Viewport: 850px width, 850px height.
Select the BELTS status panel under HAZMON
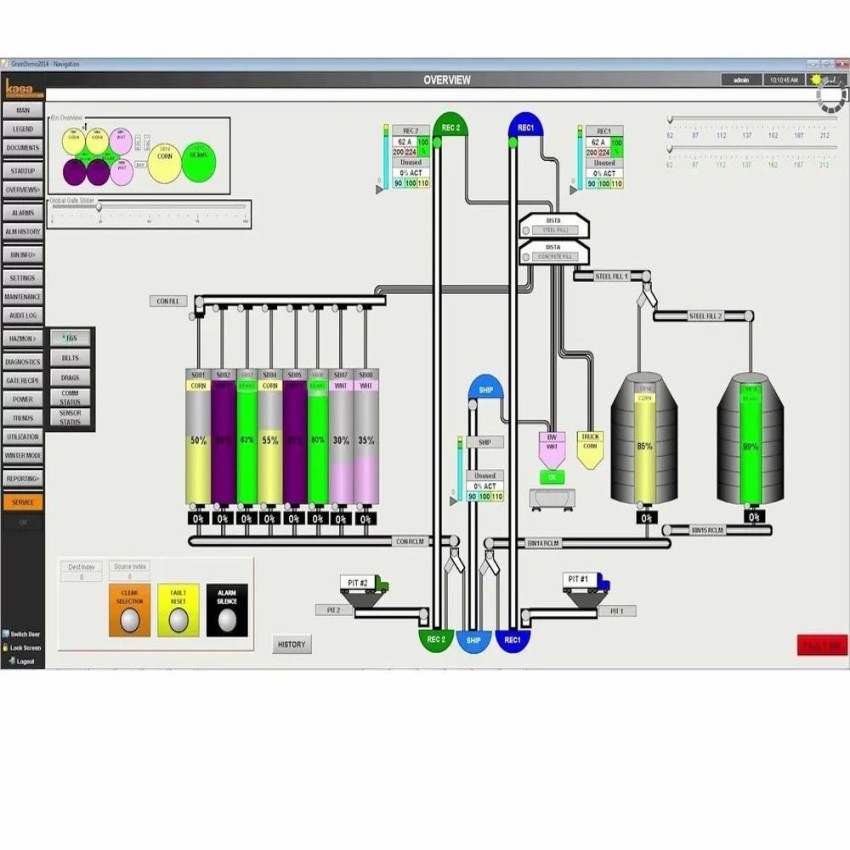click(70, 357)
